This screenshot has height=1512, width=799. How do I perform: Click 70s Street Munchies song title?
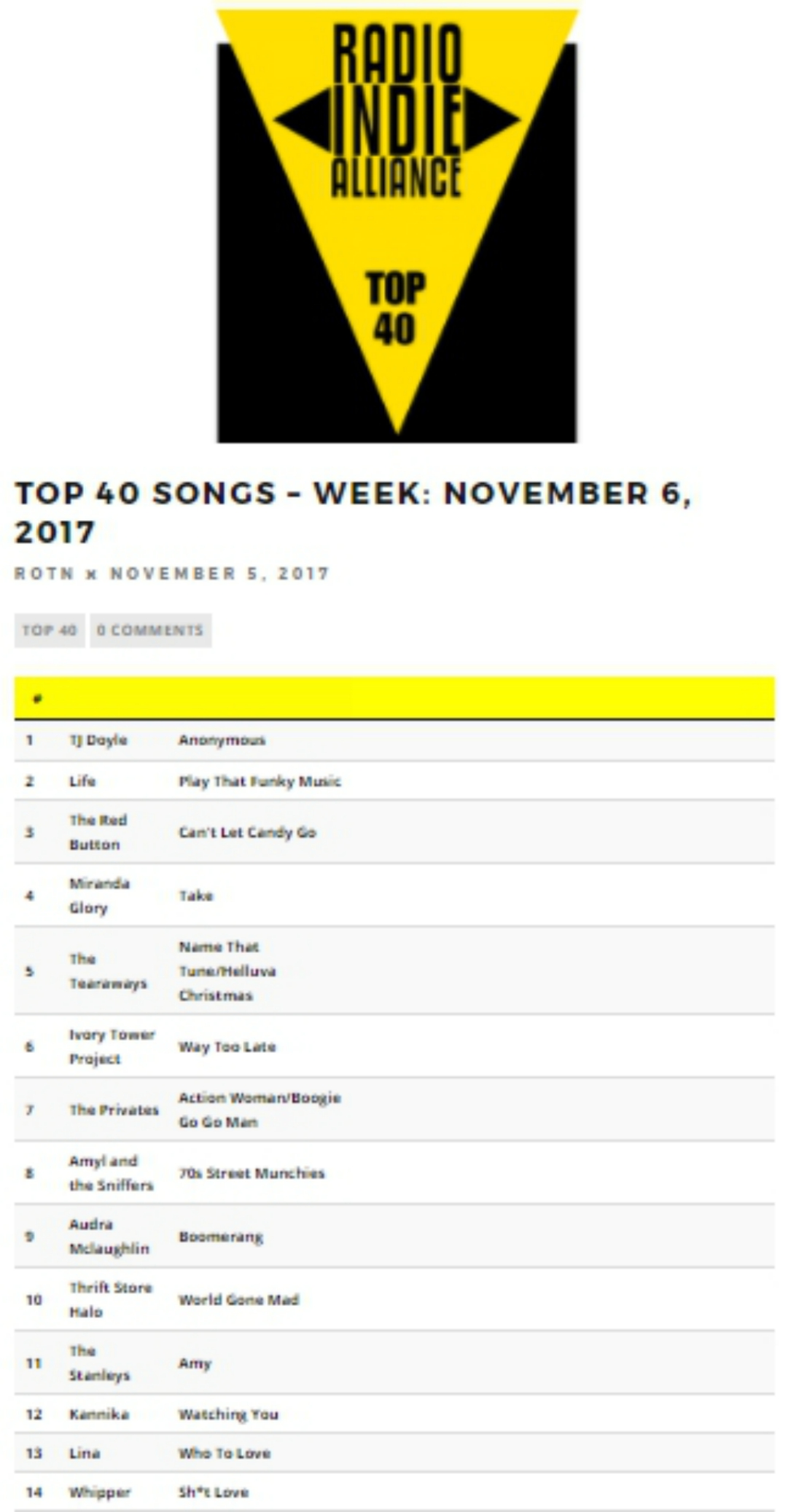pyautogui.click(x=252, y=1173)
